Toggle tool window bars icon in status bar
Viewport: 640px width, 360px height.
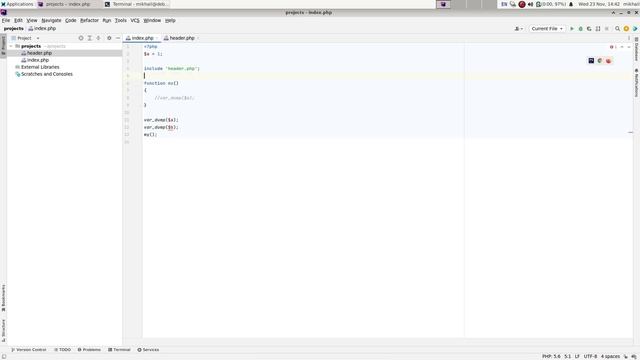pyautogui.click(x=4, y=356)
